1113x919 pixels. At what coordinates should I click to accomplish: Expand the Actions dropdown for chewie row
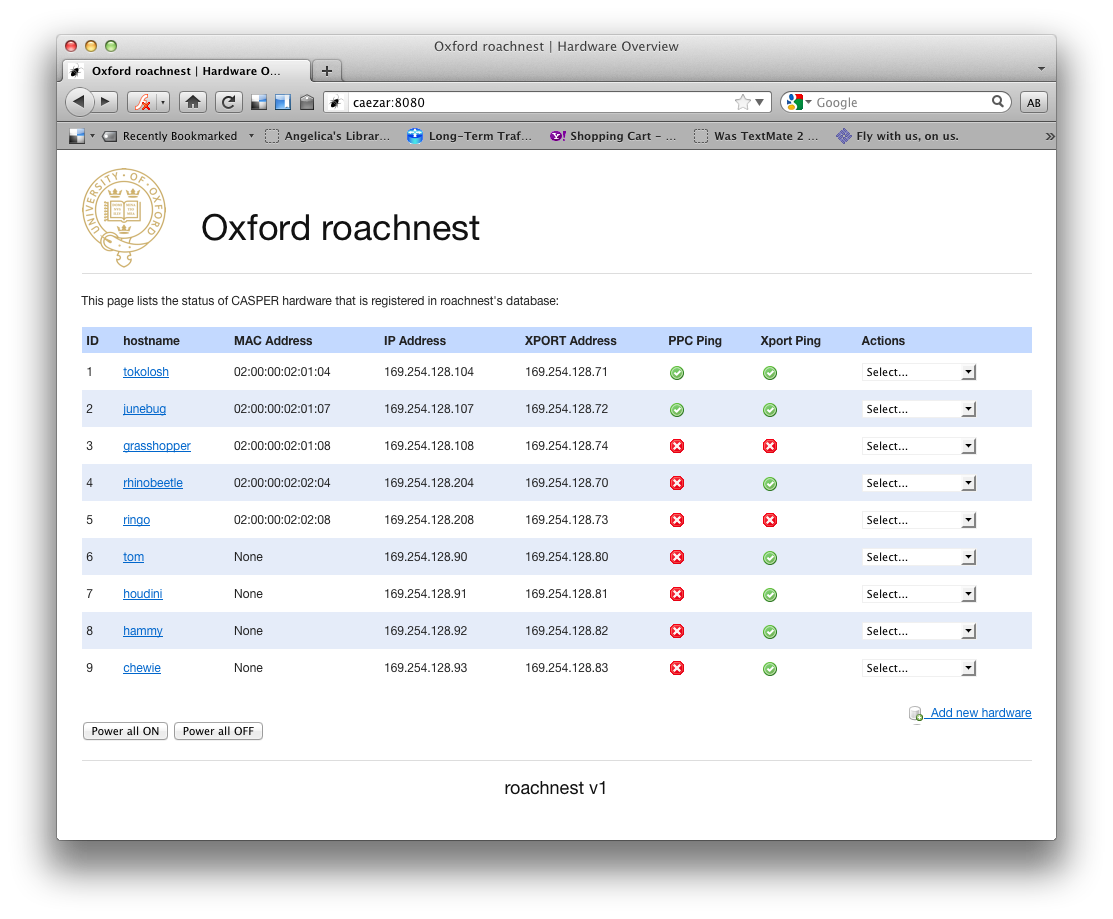click(x=918, y=668)
